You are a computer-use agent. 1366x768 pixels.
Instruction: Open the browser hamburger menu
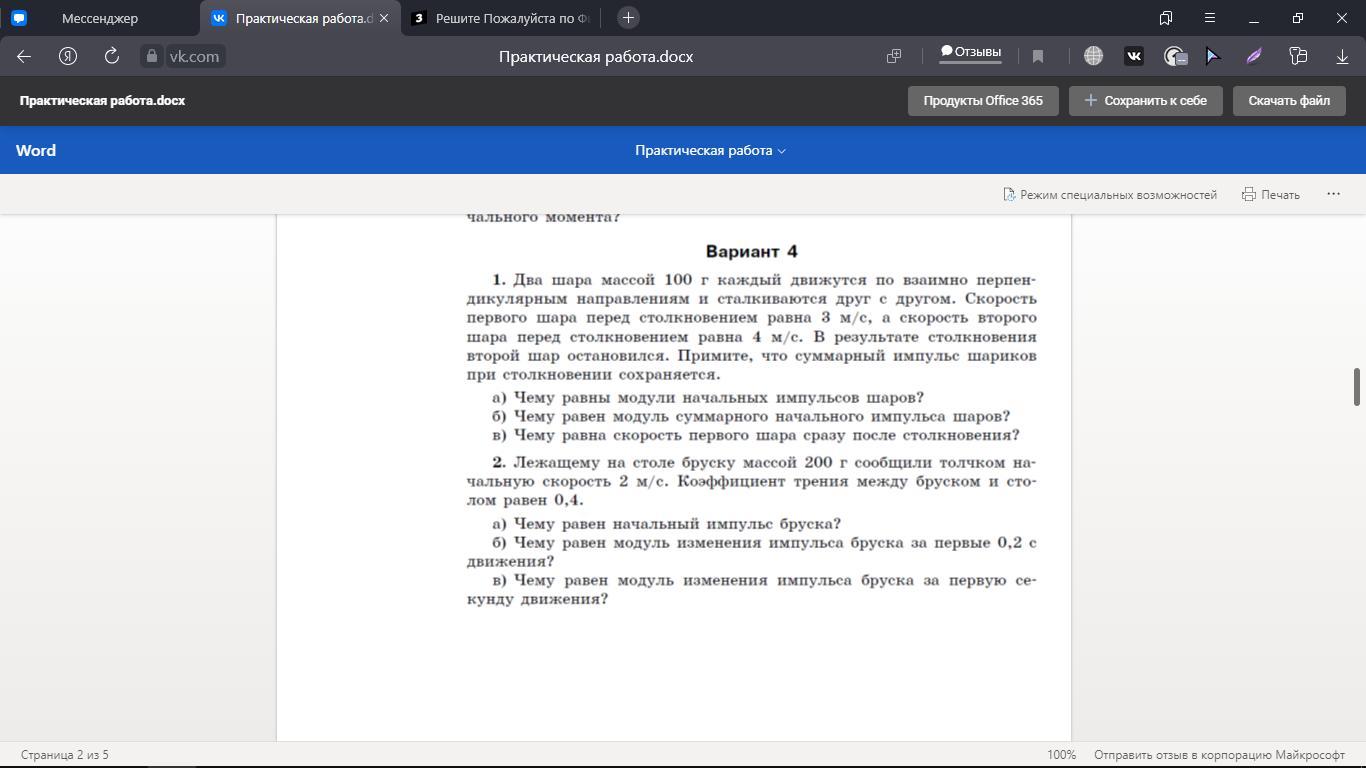coord(1209,18)
